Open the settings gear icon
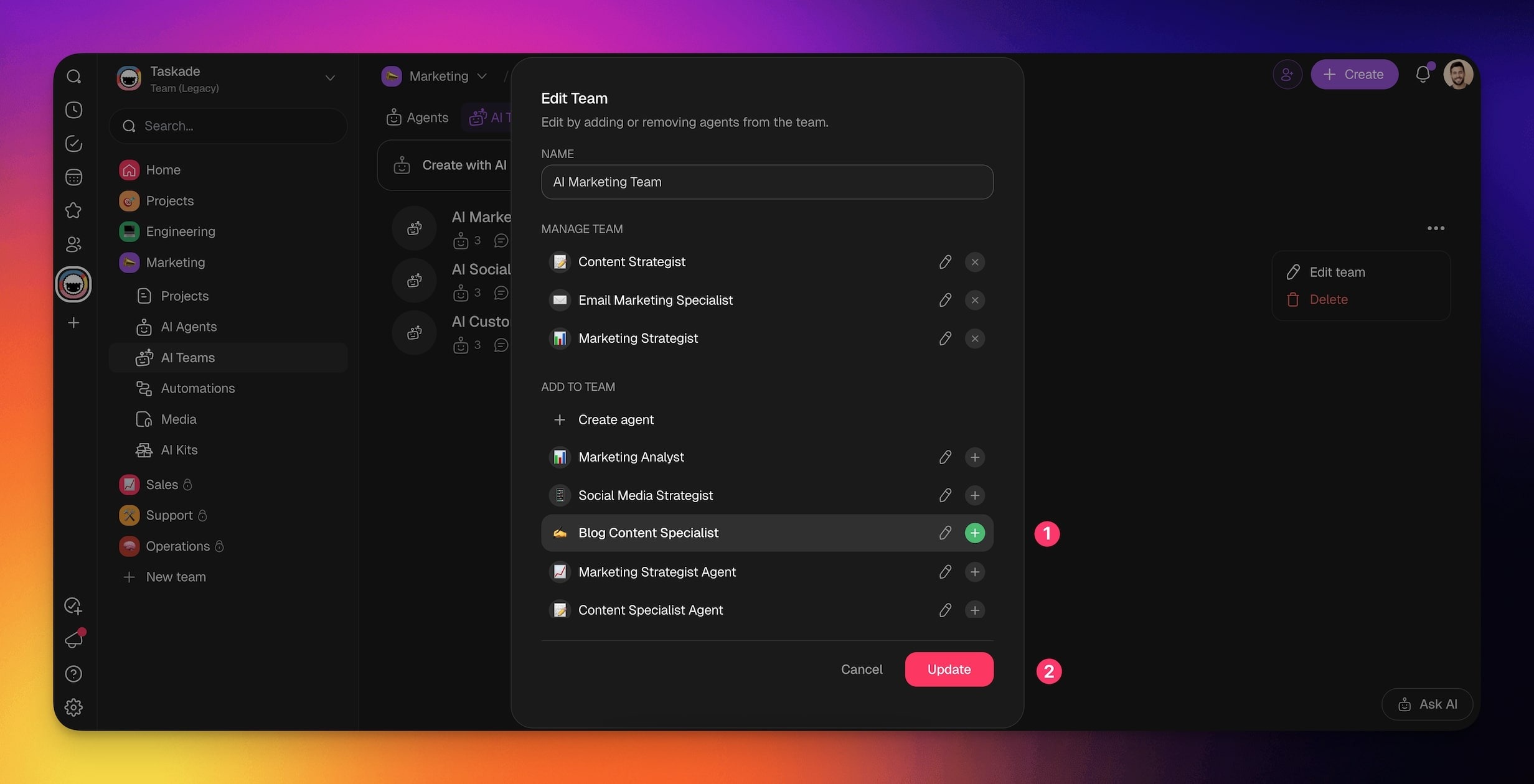This screenshot has width=1534, height=784. click(73, 707)
